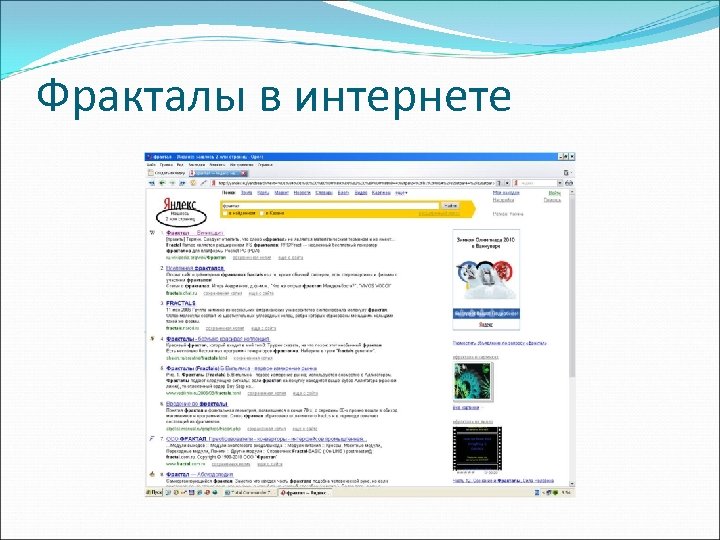The height and width of the screenshot is (540, 720).
Task: Click the Yandex search query field
Action: pyautogui.click(x=331, y=206)
